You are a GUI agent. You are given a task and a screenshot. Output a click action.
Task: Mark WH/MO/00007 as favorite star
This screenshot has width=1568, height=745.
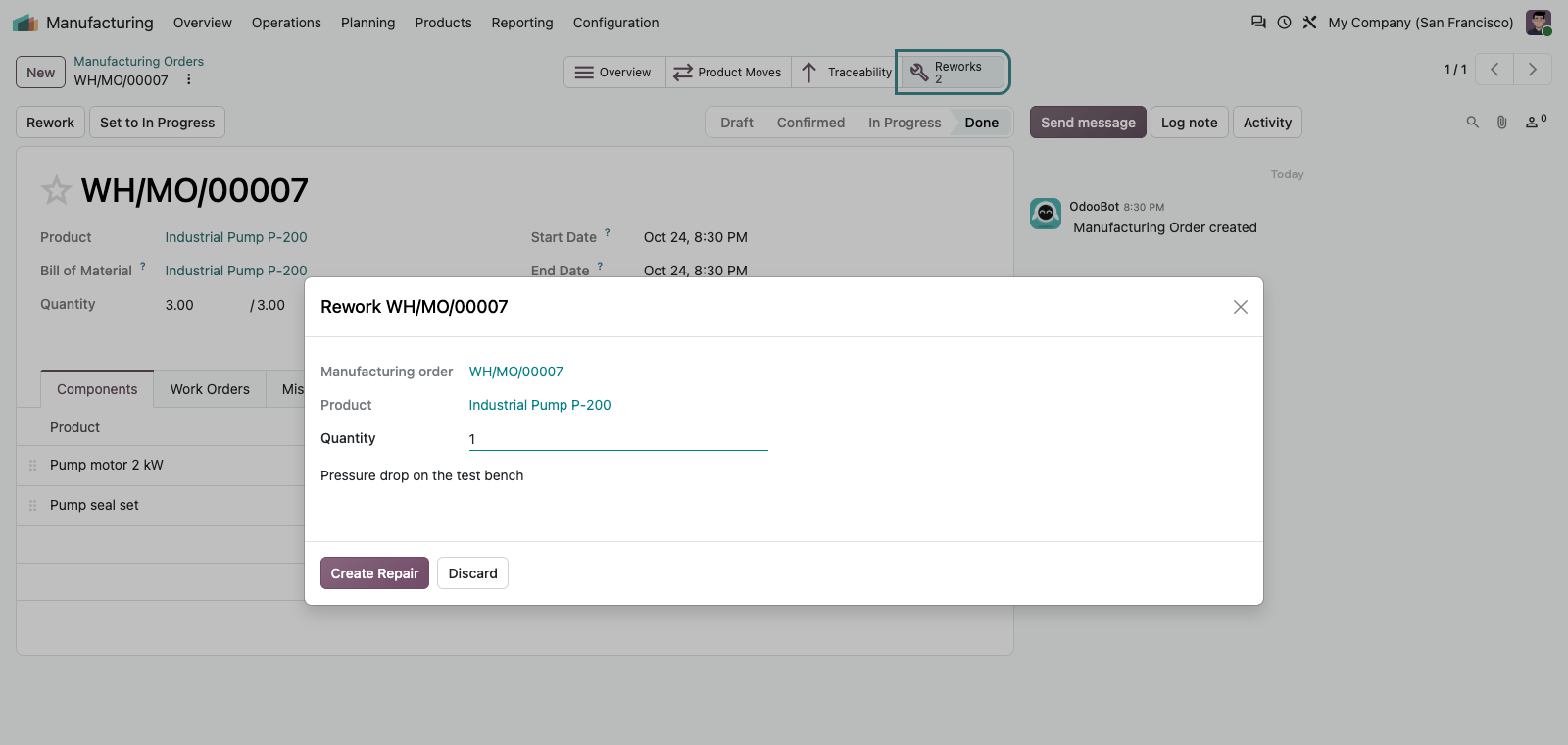point(56,190)
